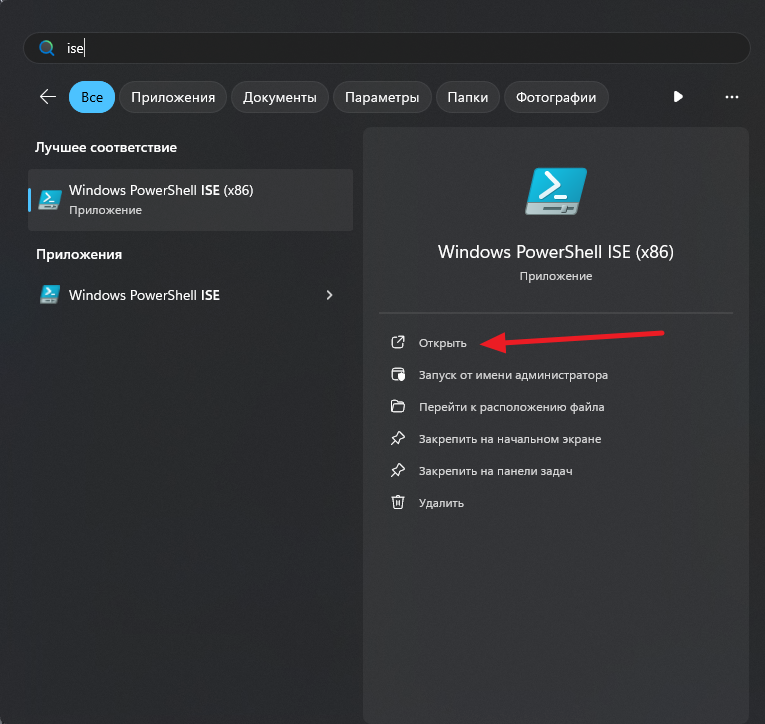Viewport: 765px width, 724px height.
Task: Switch to the 'Документы' filter tab
Action: tap(280, 97)
